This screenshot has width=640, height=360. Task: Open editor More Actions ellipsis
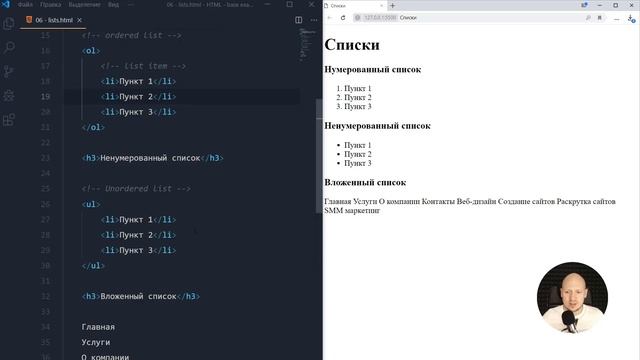pyautogui.click(x=314, y=20)
